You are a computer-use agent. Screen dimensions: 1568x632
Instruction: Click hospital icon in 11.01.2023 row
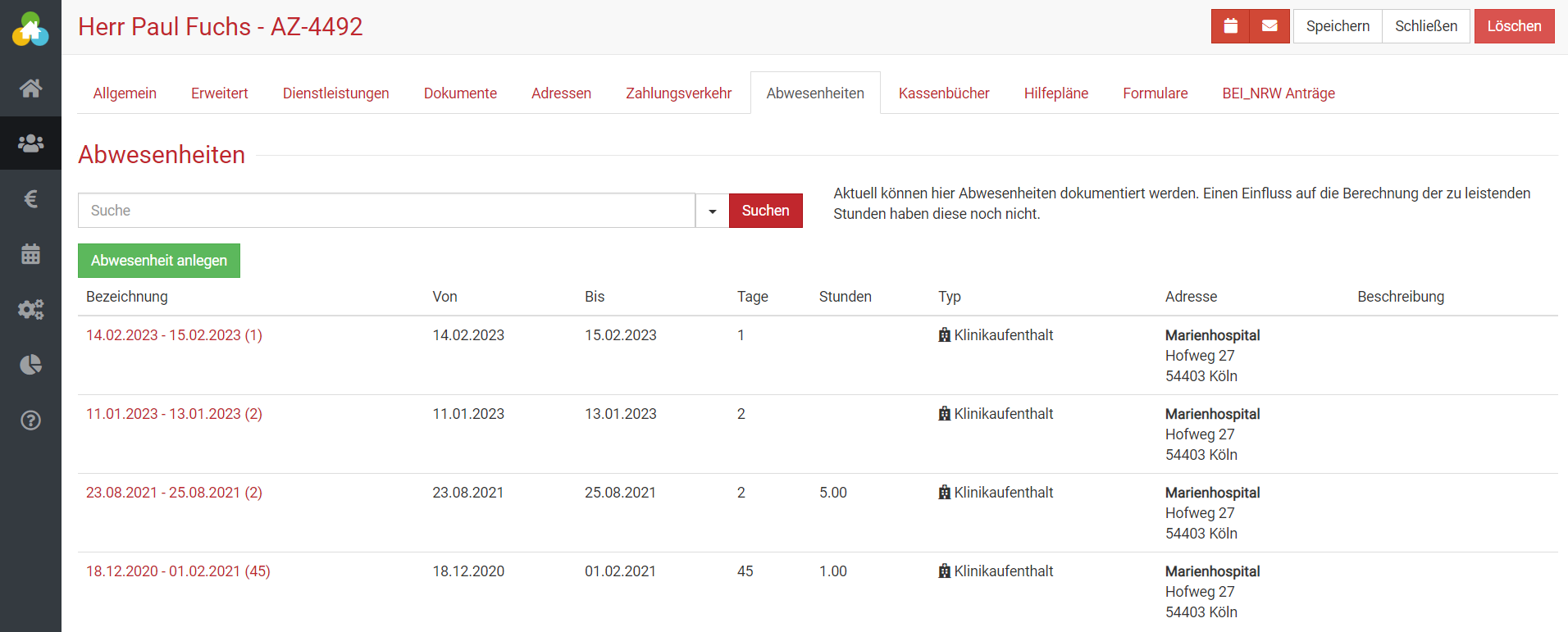click(945, 414)
